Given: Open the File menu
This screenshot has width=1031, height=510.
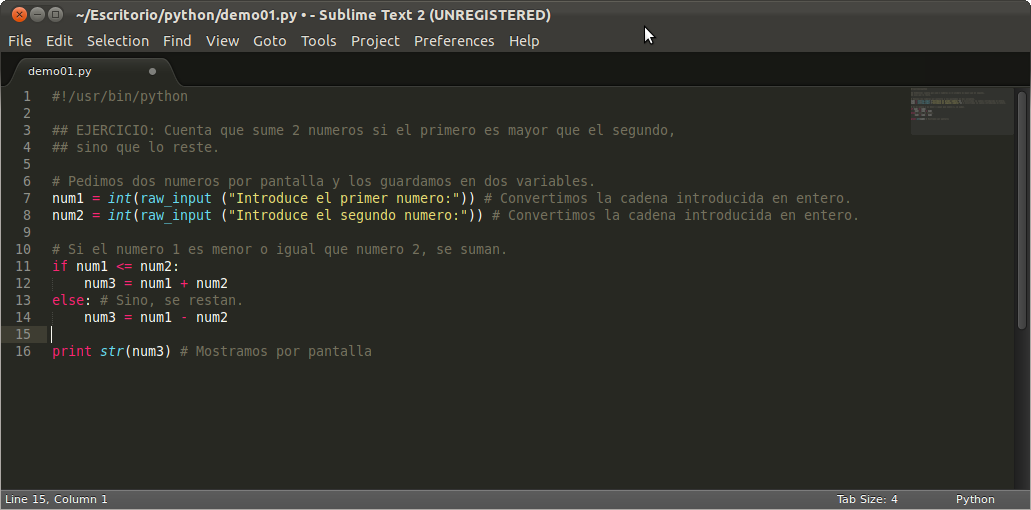Looking at the screenshot, I should click(x=20, y=41).
